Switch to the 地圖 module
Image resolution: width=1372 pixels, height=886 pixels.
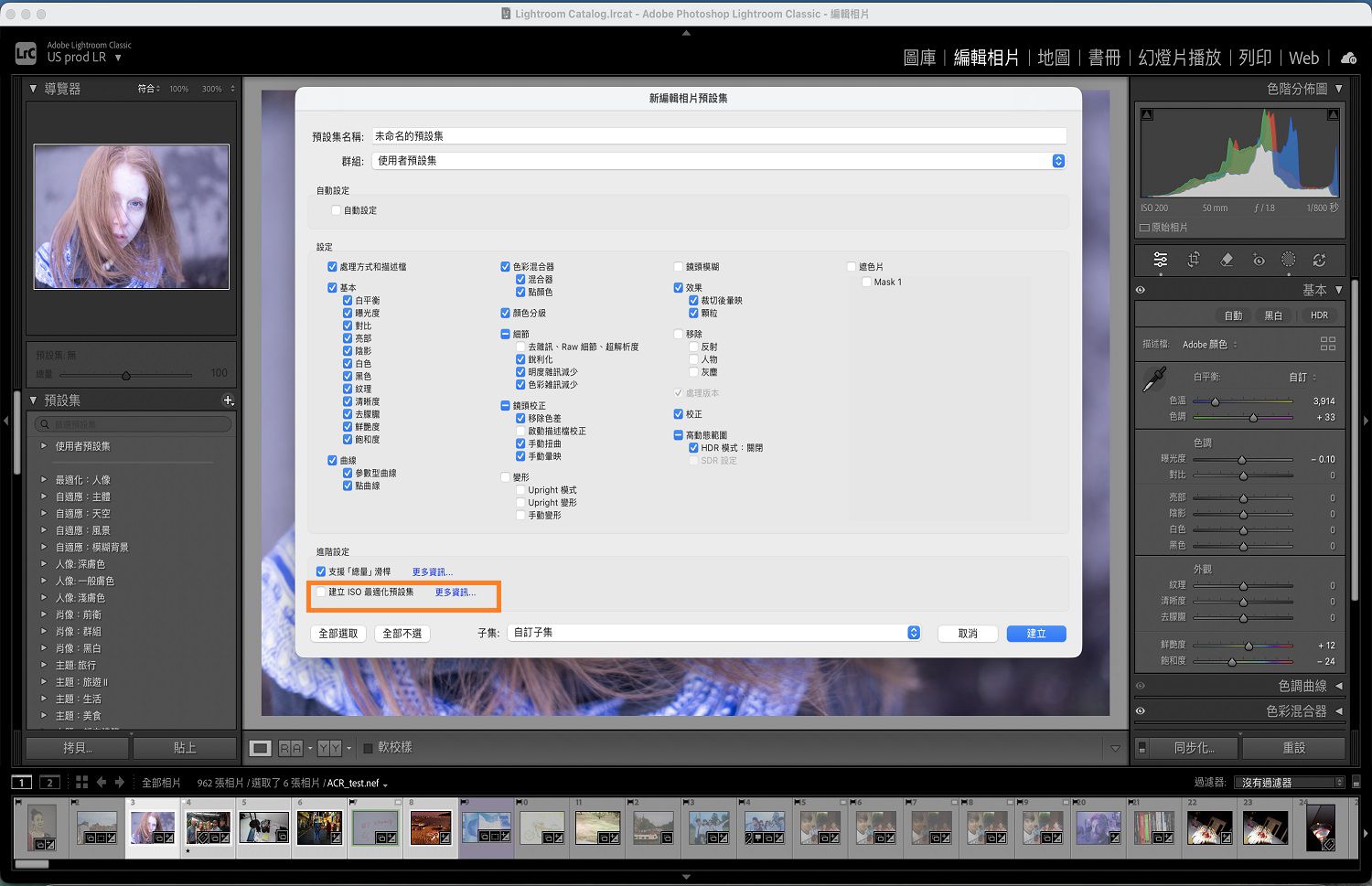coord(1054,58)
